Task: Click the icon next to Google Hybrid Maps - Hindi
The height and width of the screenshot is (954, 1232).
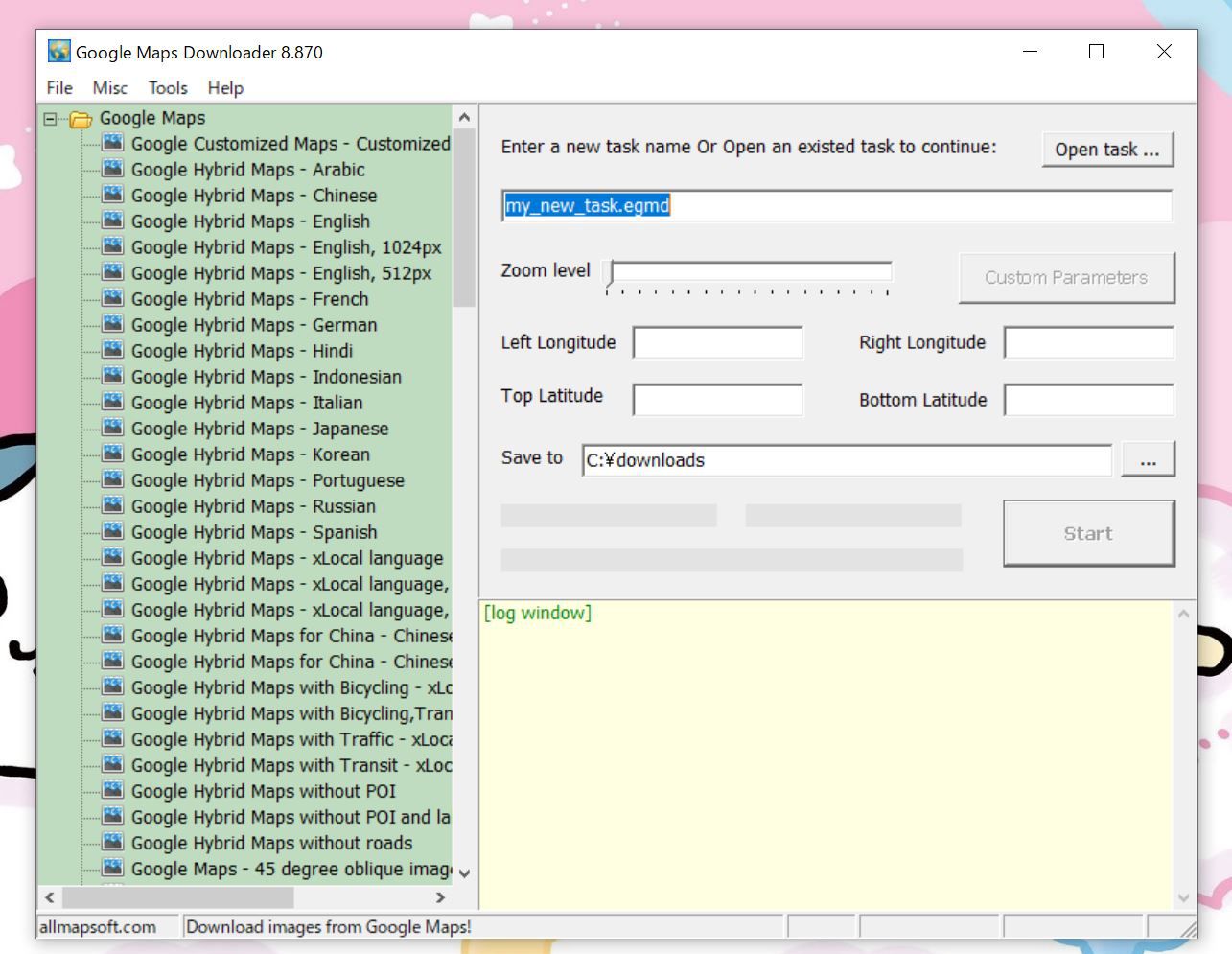Action: coord(113,350)
